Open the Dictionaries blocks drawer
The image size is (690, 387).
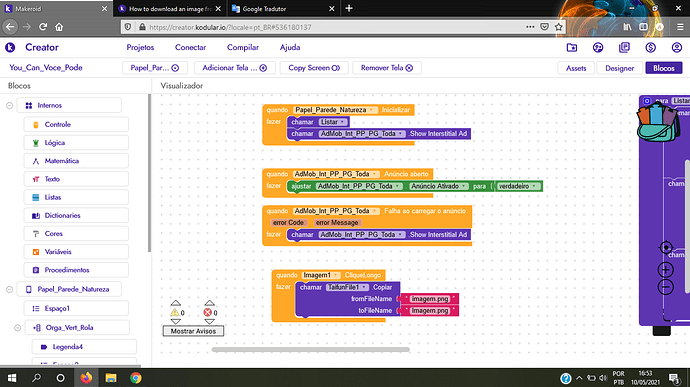tap(76, 216)
